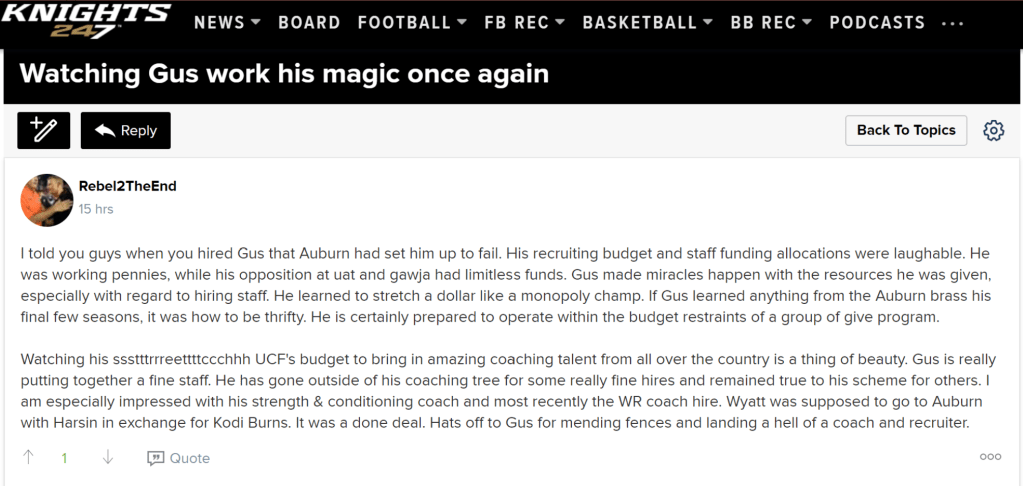Viewport: 1023px width, 486px height.
Task: Click the Knights 247 logo
Action: [x=87, y=20]
